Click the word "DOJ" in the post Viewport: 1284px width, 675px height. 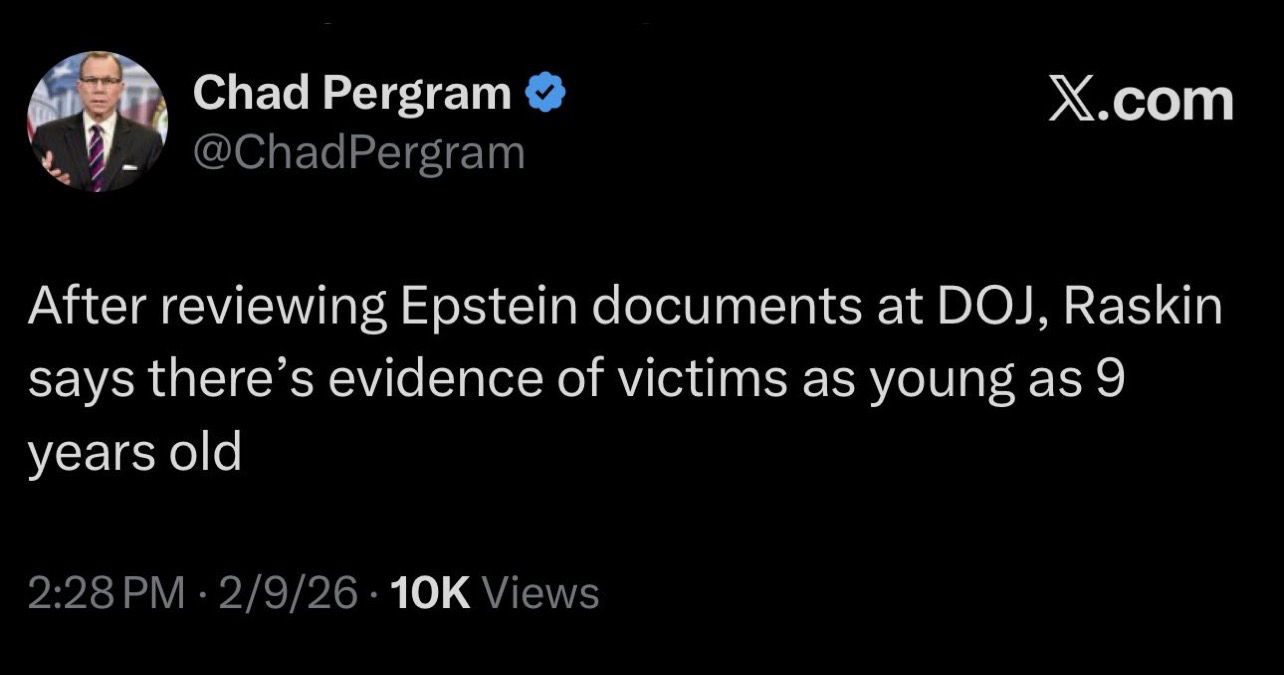click(x=984, y=309)
